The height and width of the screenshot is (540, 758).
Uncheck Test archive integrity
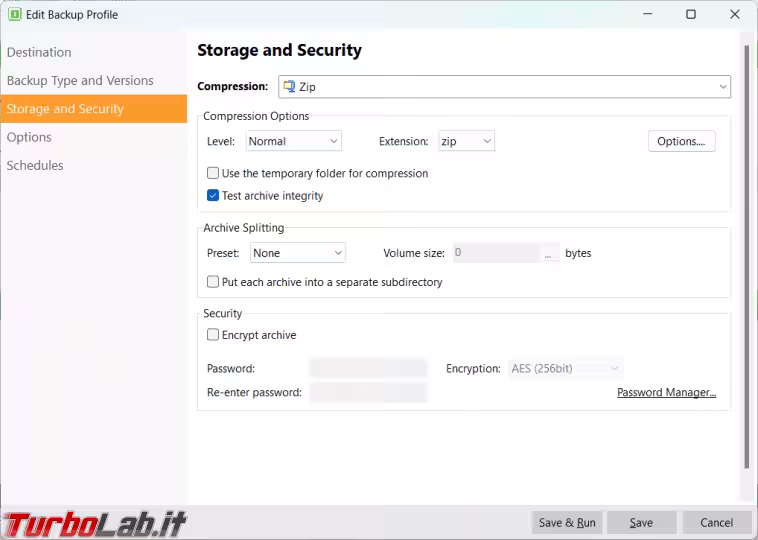coord(213,195)
